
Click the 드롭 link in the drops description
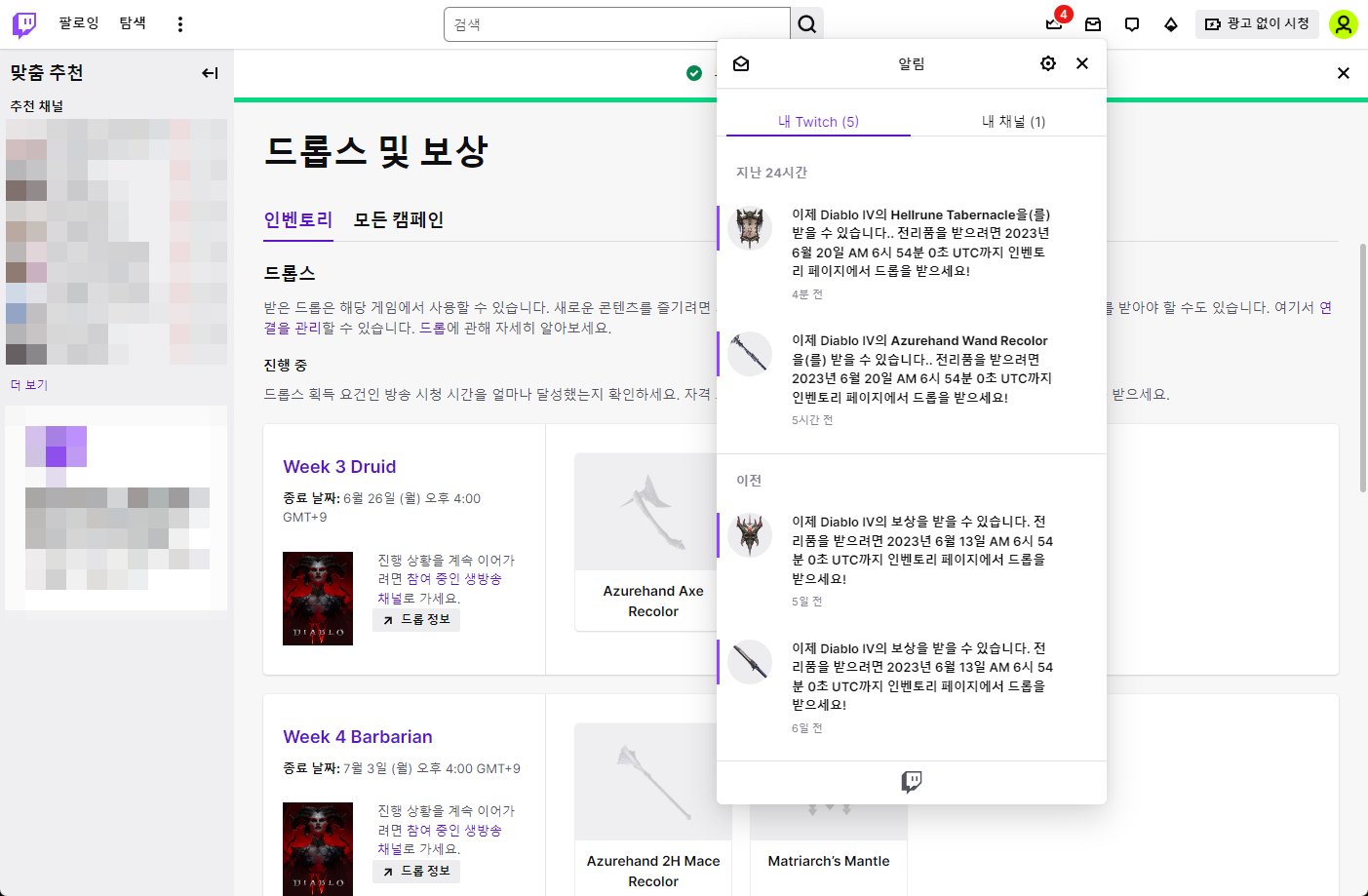click(x=432, y=329)
